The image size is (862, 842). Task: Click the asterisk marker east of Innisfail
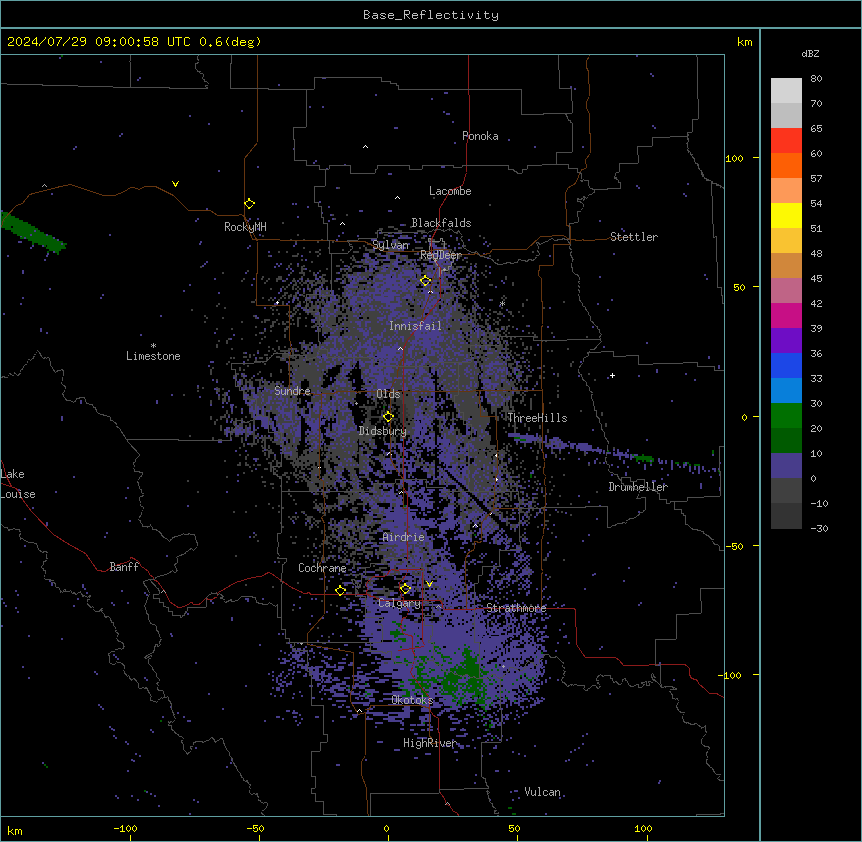pos(502,303)
